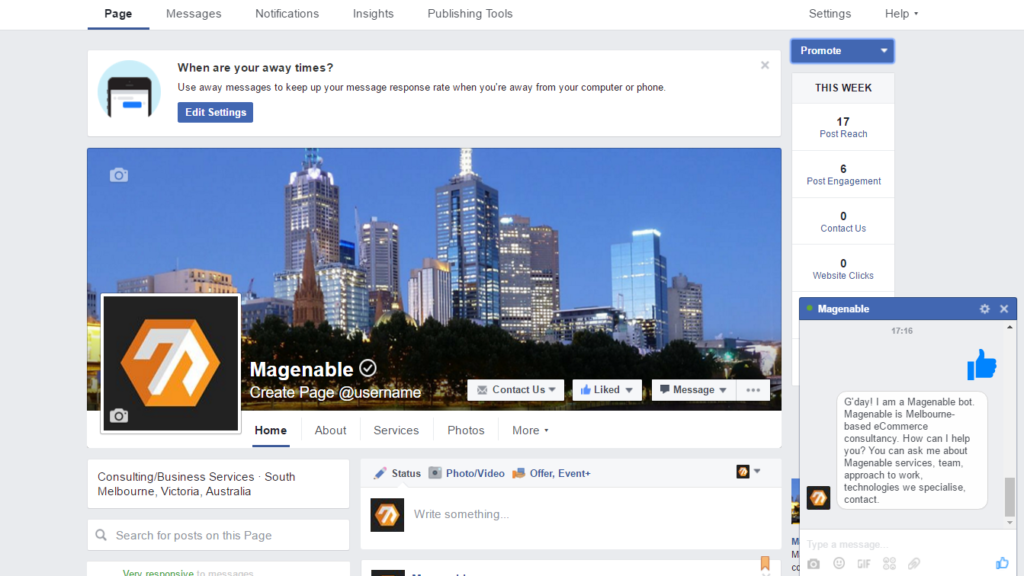Open page Settings
The height and width of the screenshot is (576, 1024).
[829, 14]
